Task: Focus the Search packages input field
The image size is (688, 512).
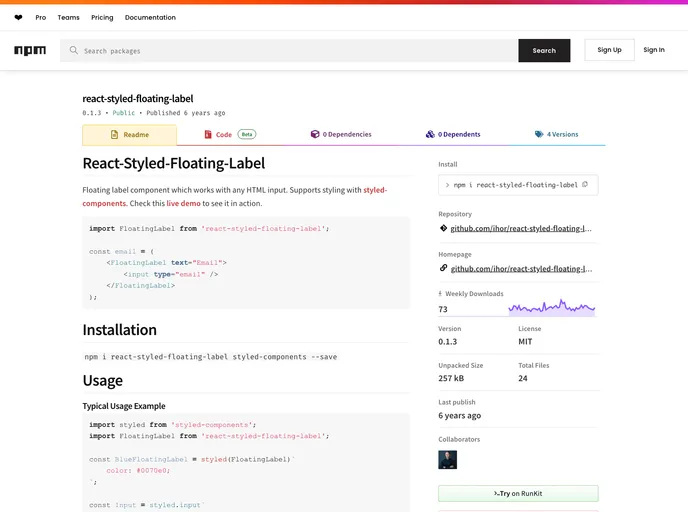Action: (289, 50)
